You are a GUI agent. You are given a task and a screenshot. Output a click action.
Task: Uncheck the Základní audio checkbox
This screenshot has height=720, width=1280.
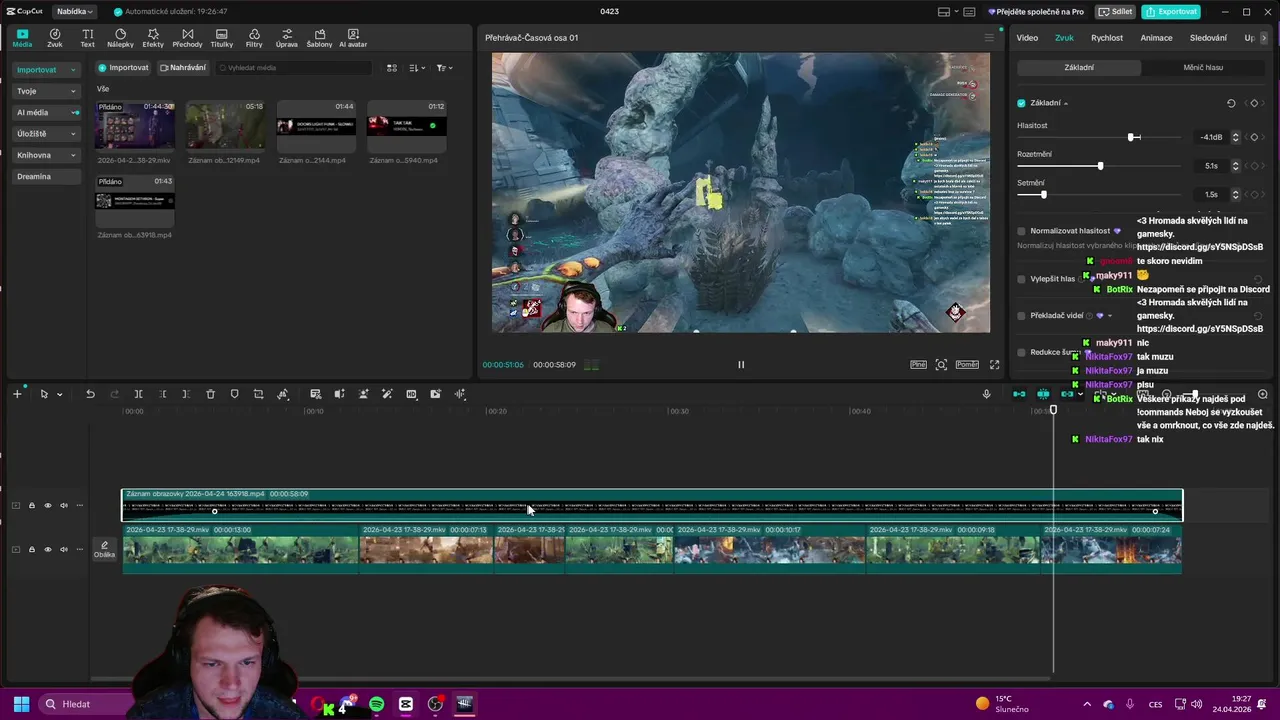point(1021,103)
